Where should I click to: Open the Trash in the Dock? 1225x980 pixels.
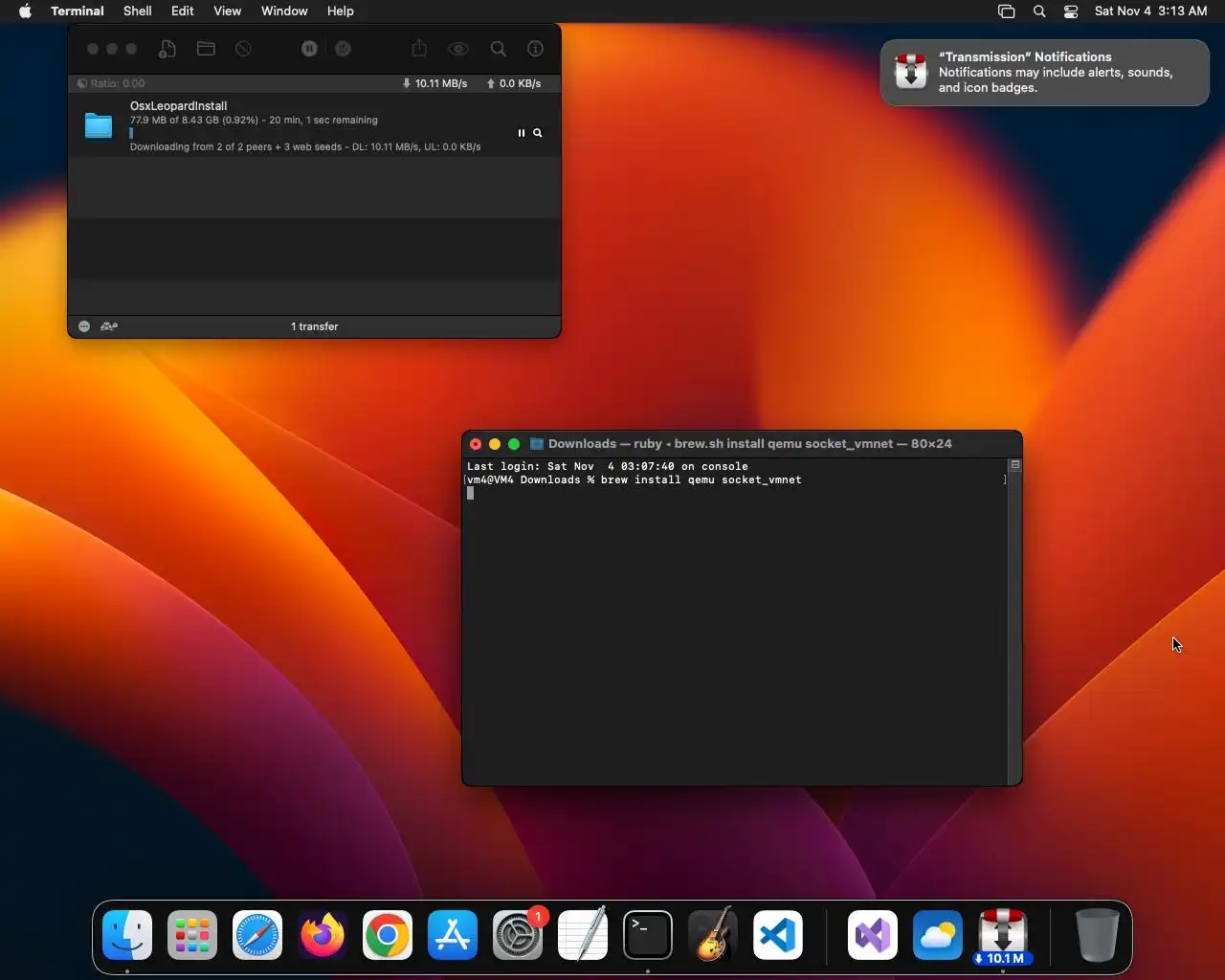1097,935
